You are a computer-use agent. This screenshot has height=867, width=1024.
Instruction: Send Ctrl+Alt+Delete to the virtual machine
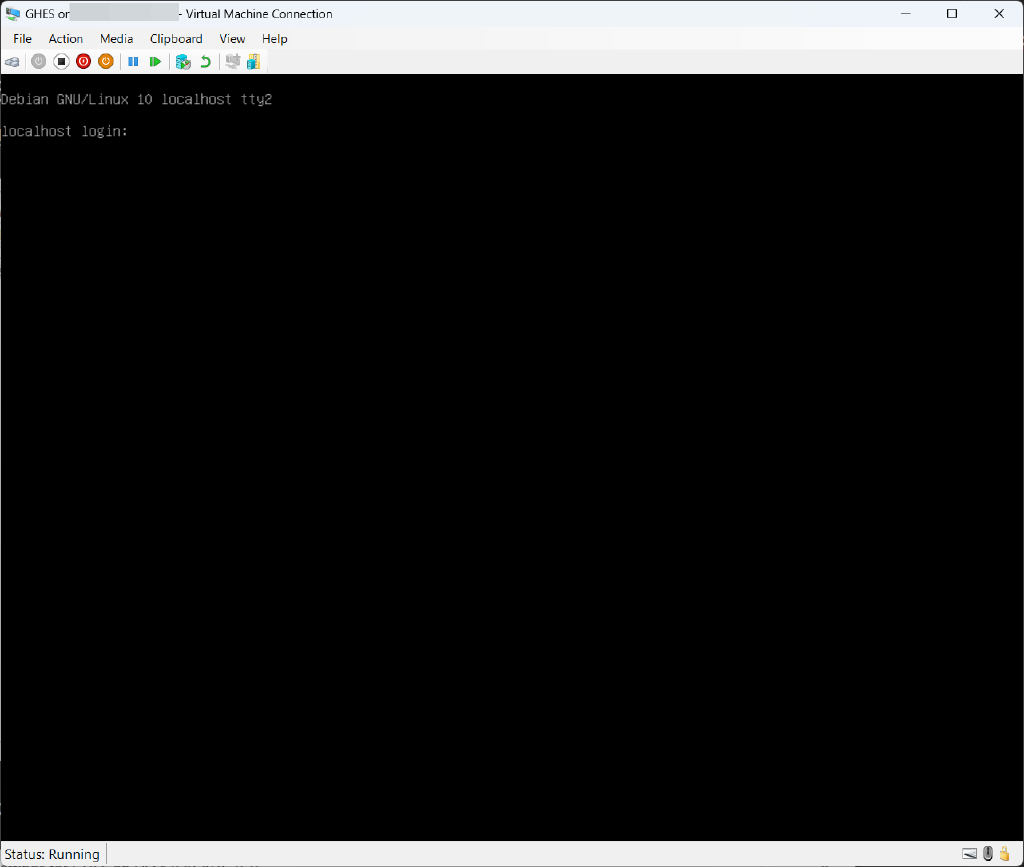click(x=11, y=61)
